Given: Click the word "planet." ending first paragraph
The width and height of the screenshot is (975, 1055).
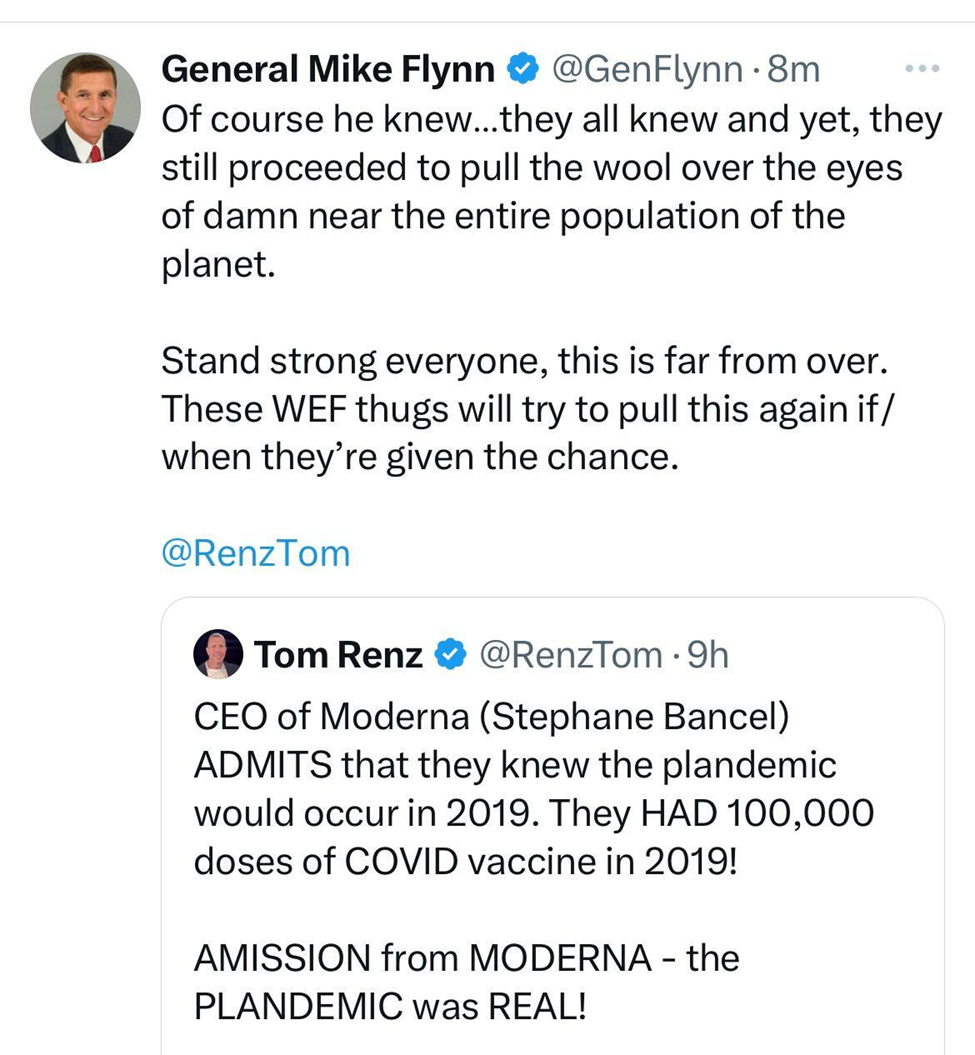Looking at the screenshot, I should [217, 264].
